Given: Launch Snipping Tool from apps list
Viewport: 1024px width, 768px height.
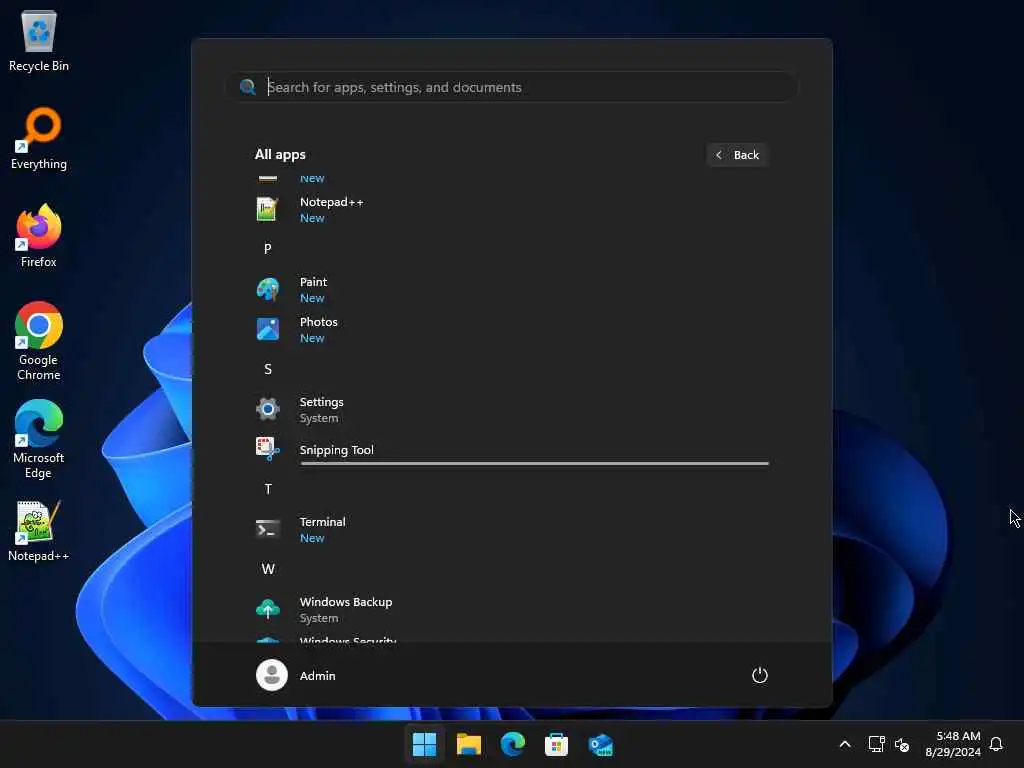Looking at the screenshot, I should (336, 450).
